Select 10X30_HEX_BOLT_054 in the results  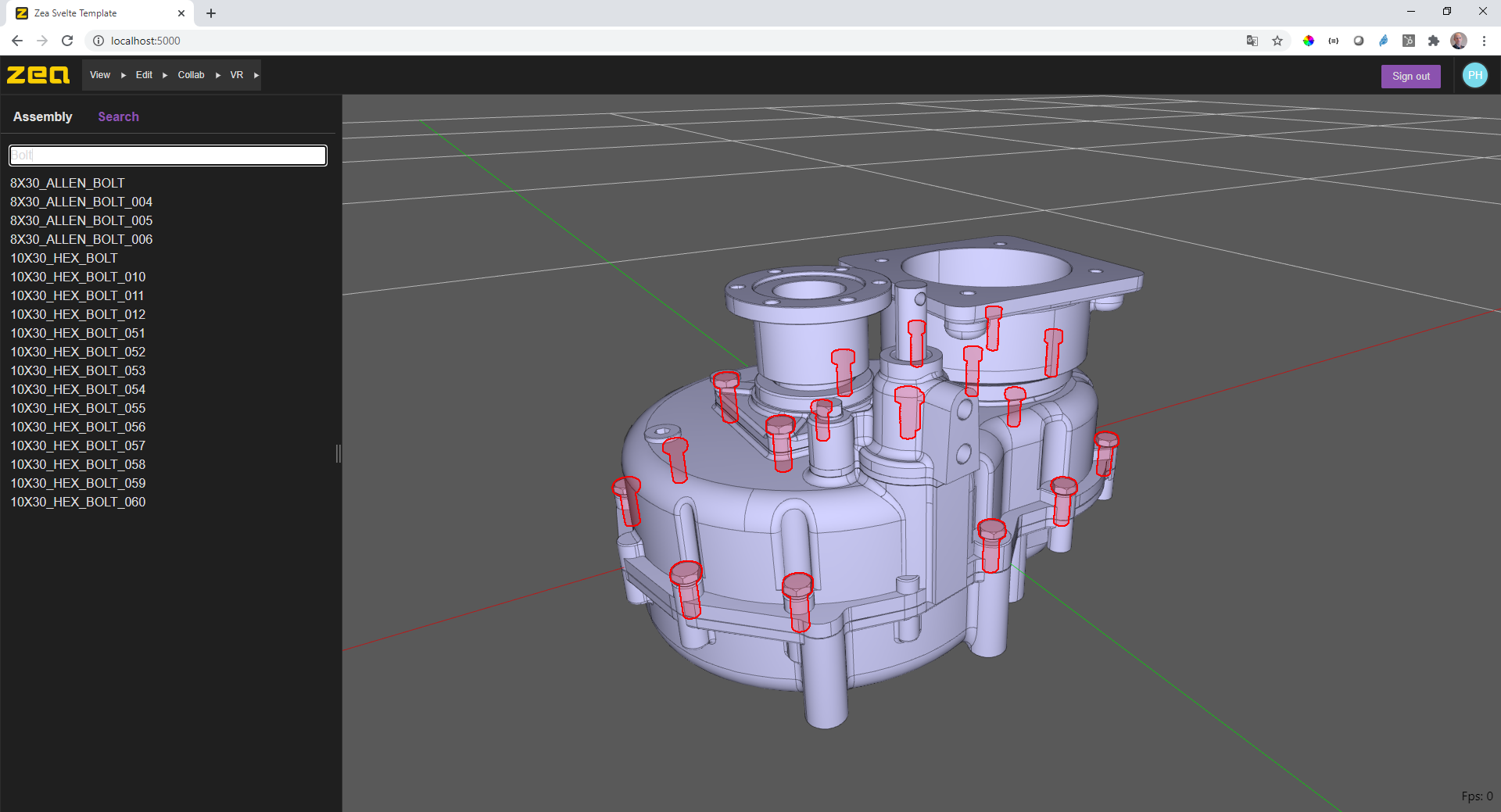coord(78,389)
